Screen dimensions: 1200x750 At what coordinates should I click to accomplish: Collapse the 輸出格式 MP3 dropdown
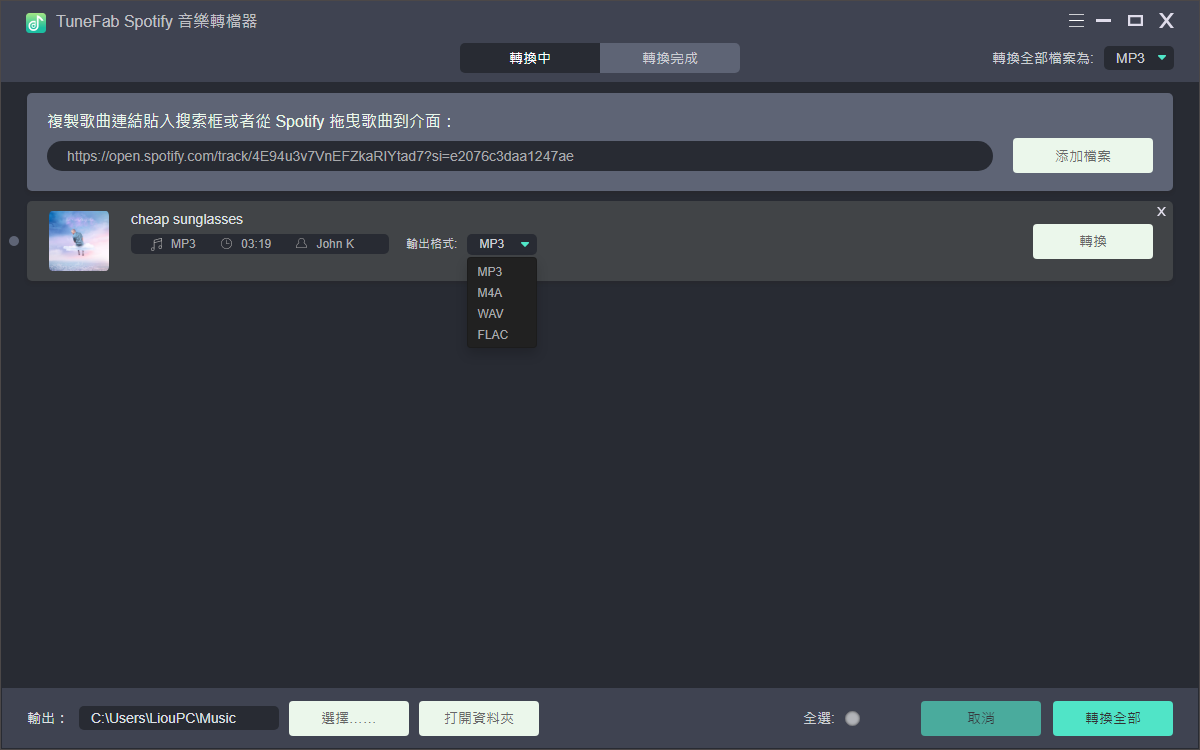click(502, 244)
